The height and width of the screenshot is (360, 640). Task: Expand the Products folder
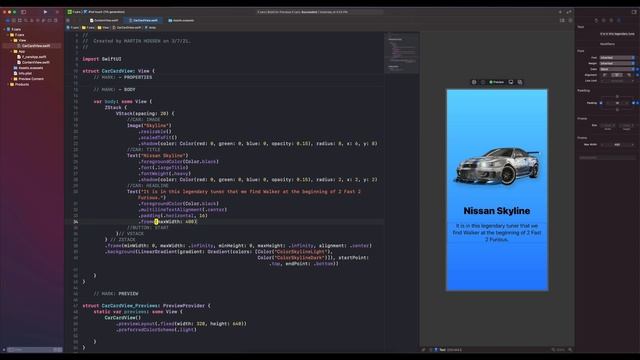tap(8, 84)
